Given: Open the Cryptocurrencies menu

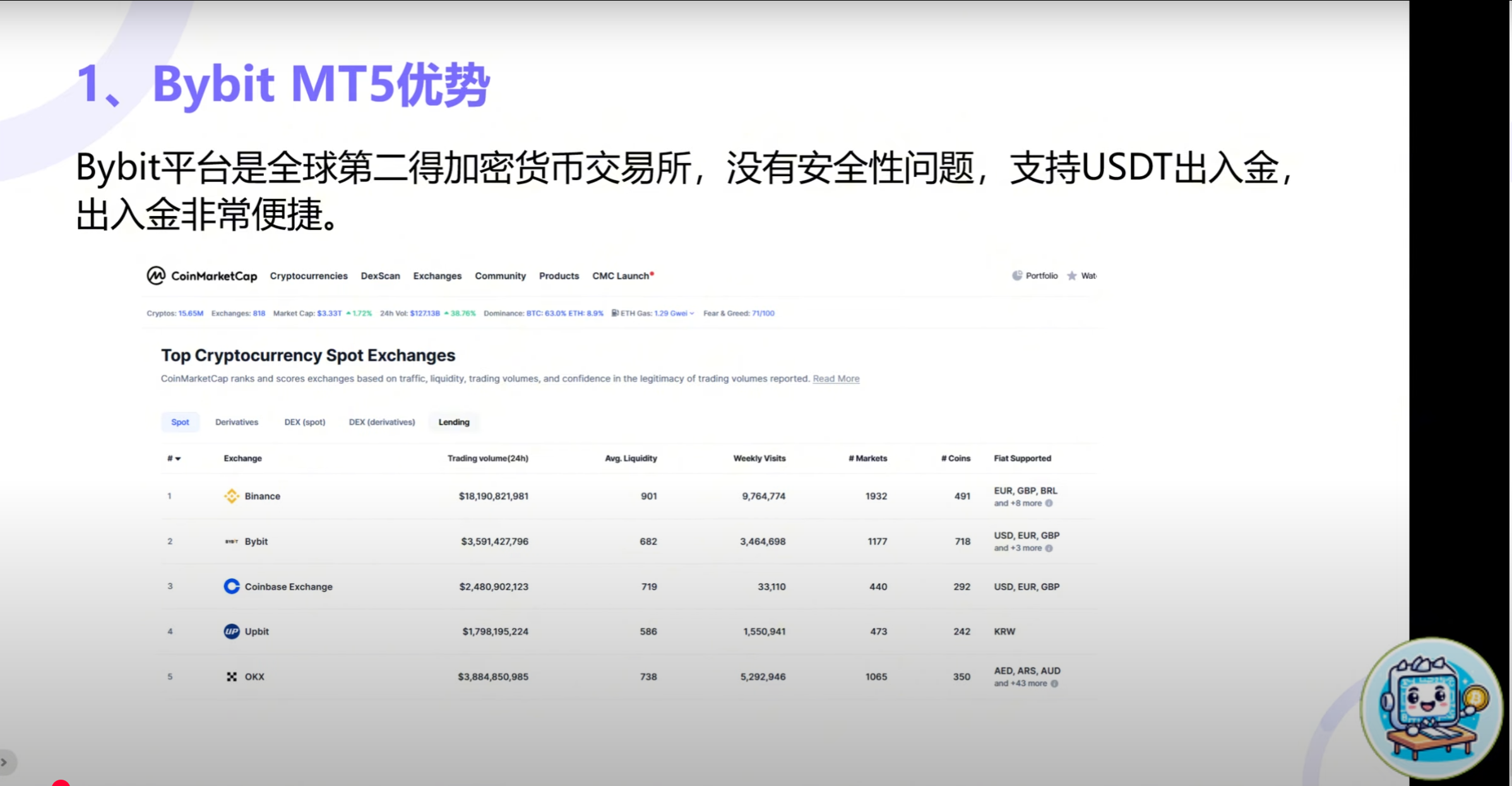Looking at the screenshot, I should [309, 276].
